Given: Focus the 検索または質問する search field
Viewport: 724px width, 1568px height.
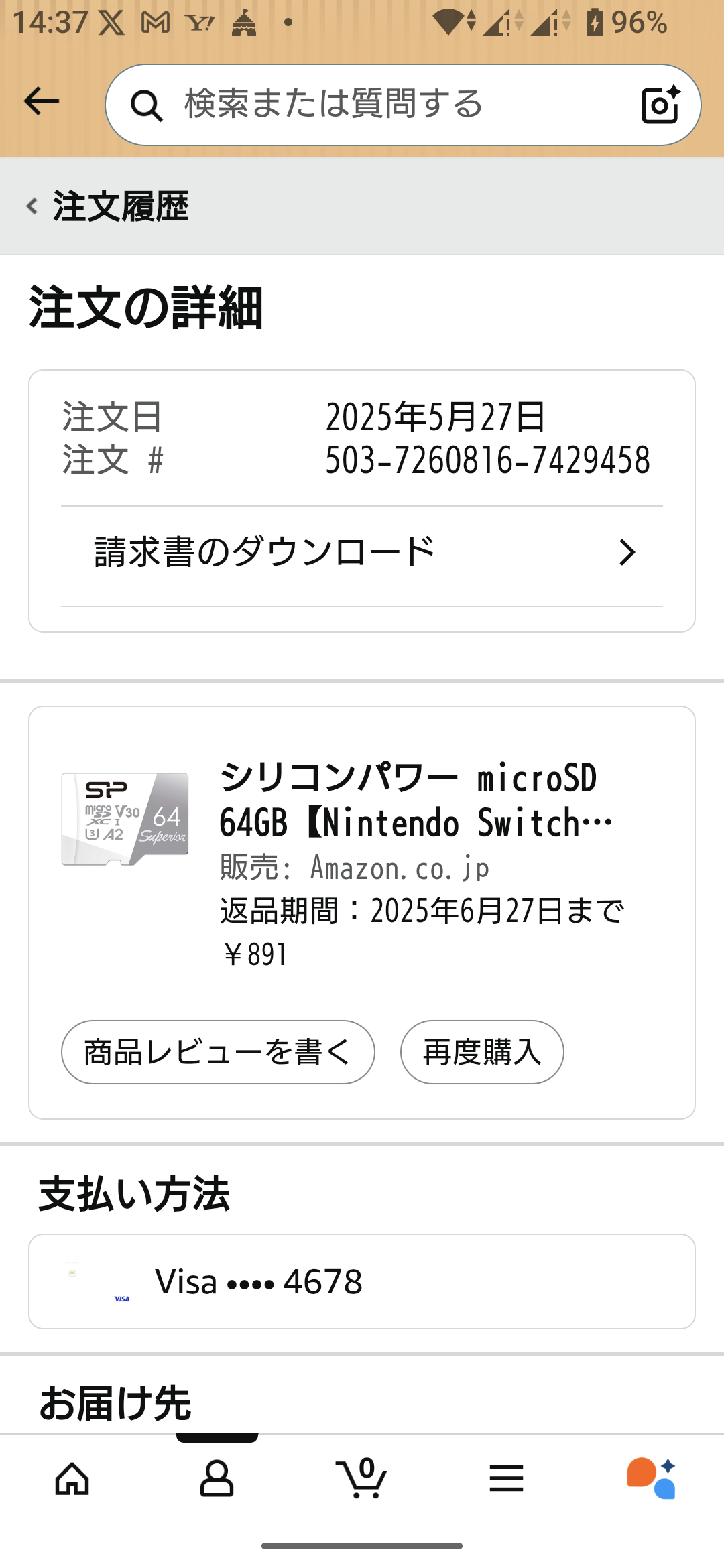Looking at the screenshot, I should (x=389, y=105).
